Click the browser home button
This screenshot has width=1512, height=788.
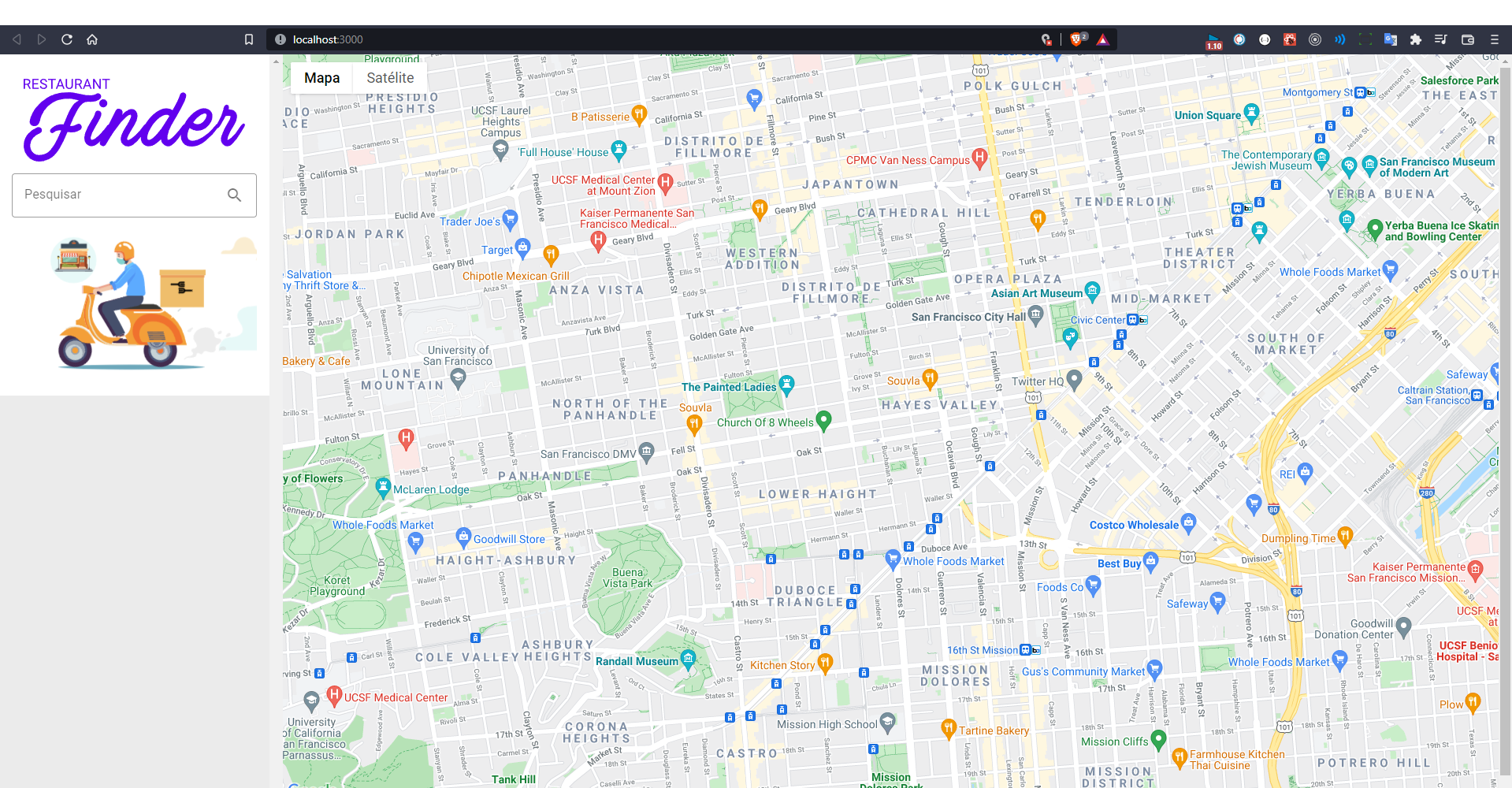[92, 39]
